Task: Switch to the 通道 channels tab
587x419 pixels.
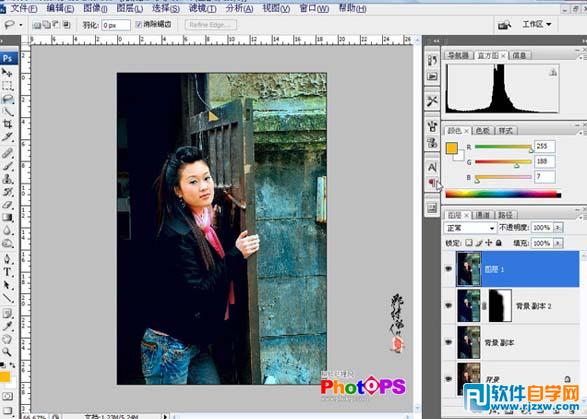Action: tap(483, 215)
